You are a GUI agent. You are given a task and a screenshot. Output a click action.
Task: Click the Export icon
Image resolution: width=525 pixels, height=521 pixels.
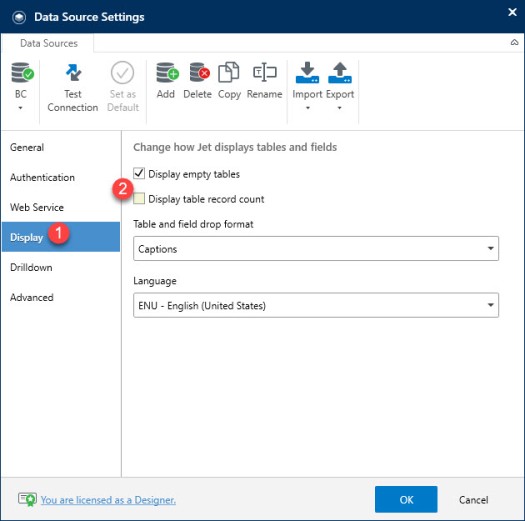click(x=340, y=73)
